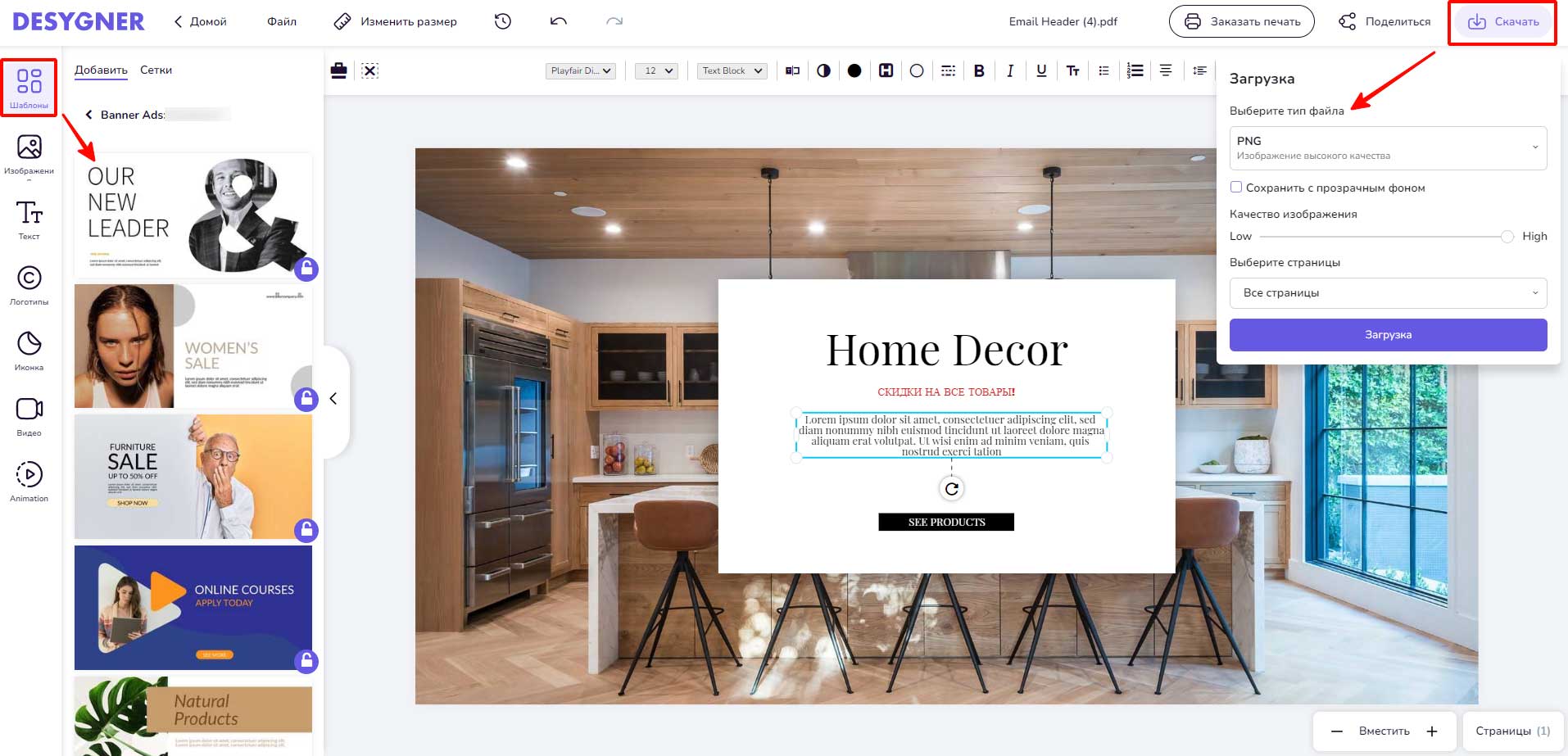Viewport: 1568px width, 756px height.
Task: Select the Women's Sale banner template
Action: click(193, 346)
